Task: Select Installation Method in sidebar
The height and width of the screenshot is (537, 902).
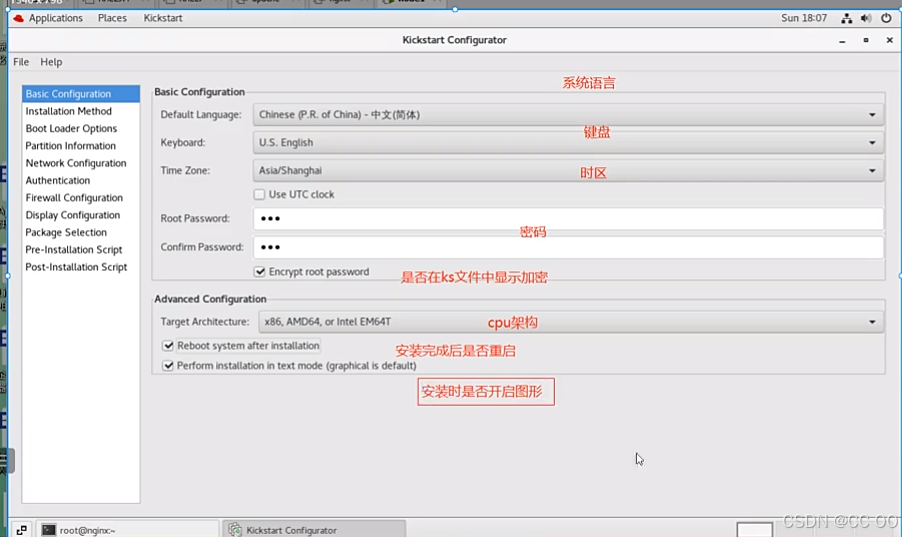Action: pos(81,111)
